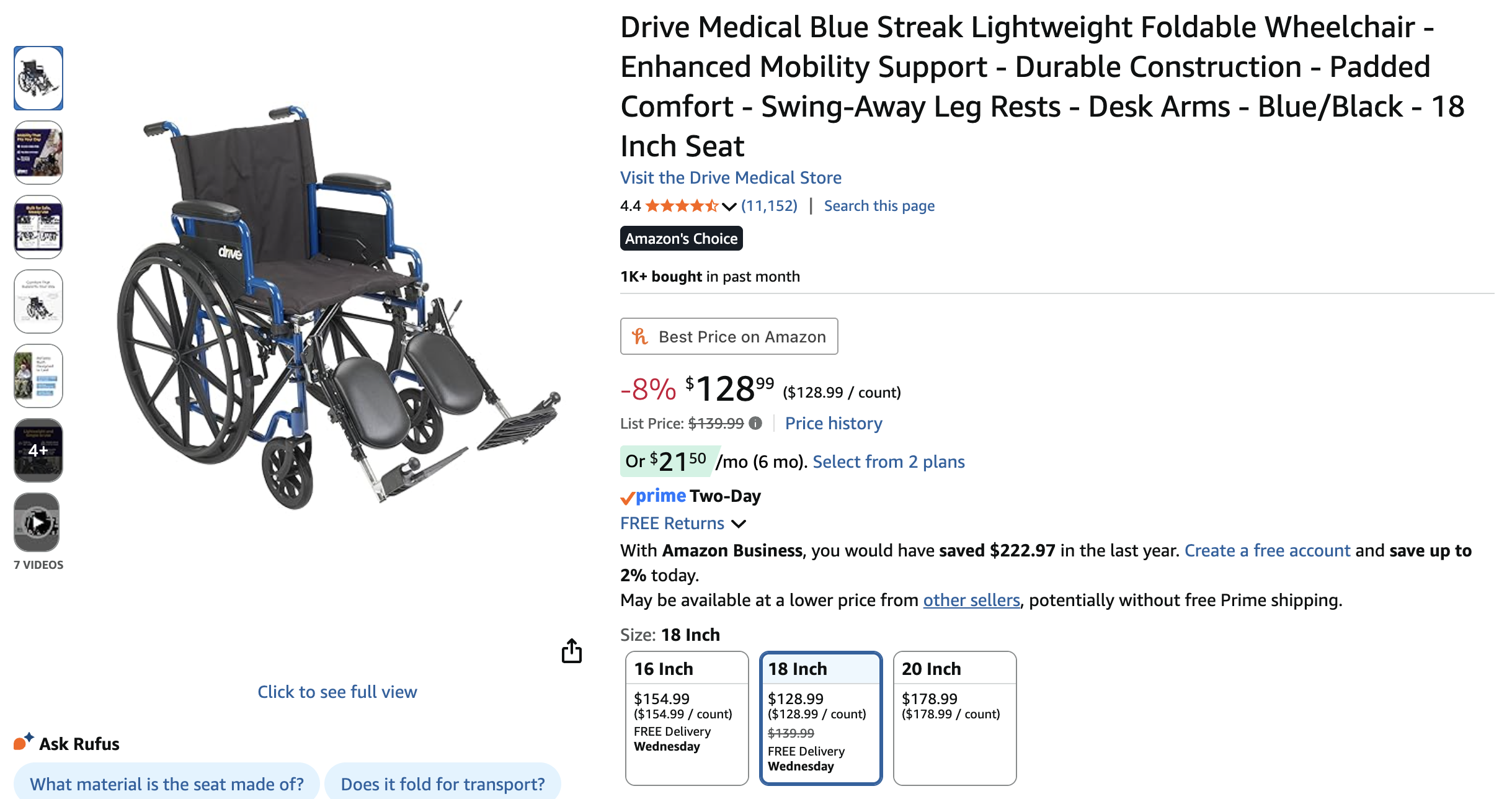Click the Ask Rufus icon
Viewport: 1512px width, 799px height.
24,742
